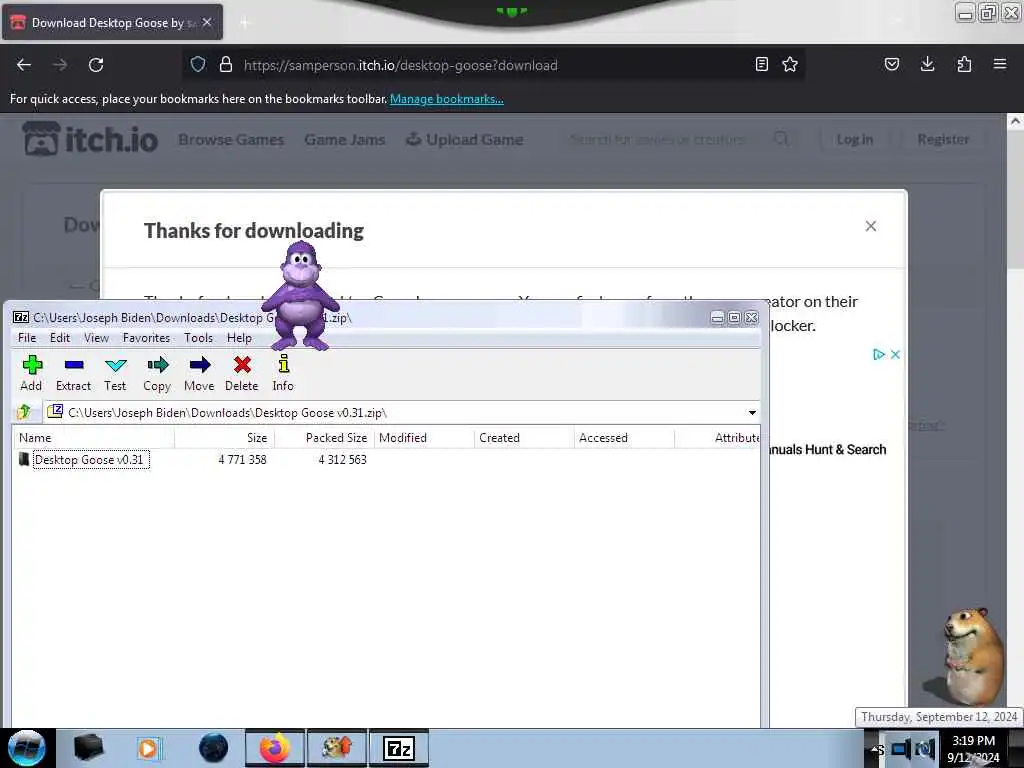Screen dimensions: 1024x768
Task: Expand the 7-Zip address path dropdown
Action: click(752, 413)
